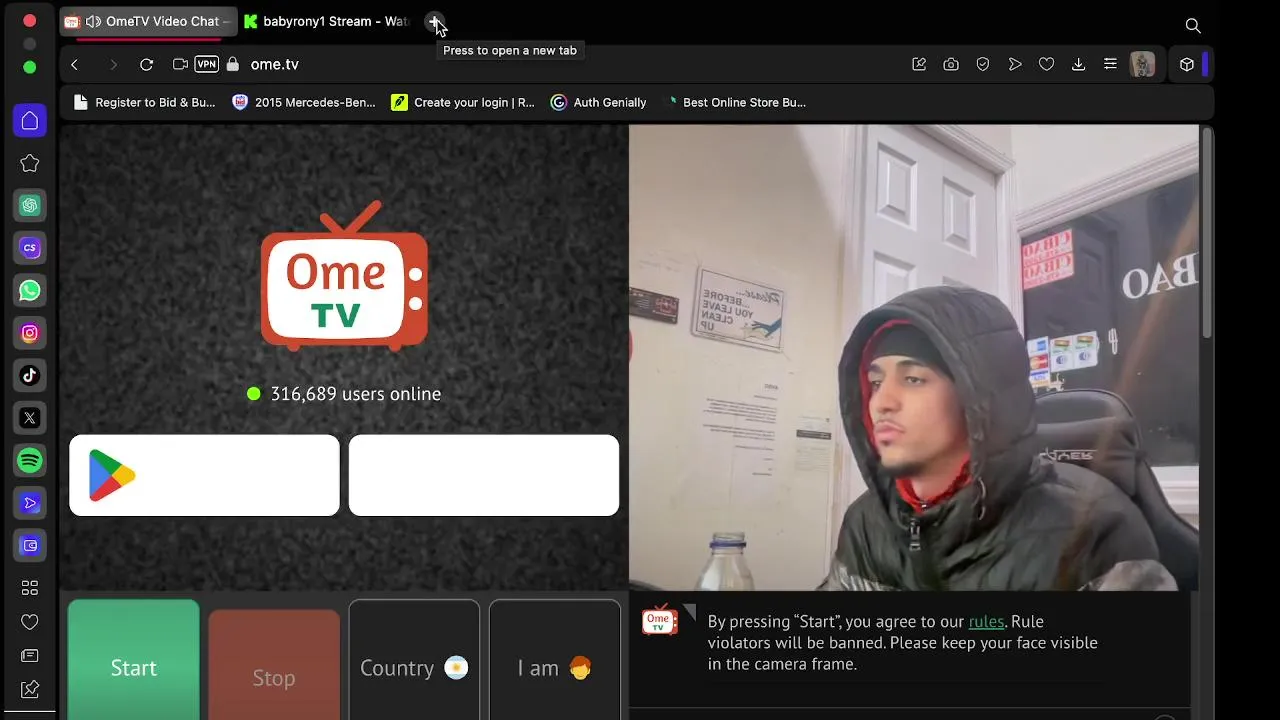This screenshot has width=1280, height=720.
Task: Click the page vertical scrollbar
Action: (x=1207, y=232)
